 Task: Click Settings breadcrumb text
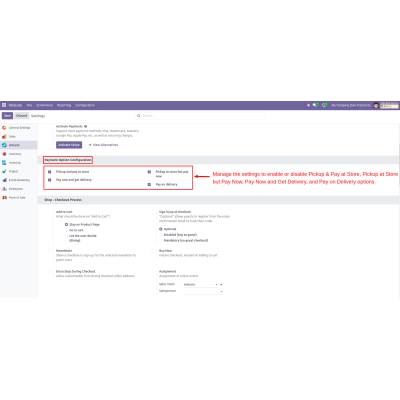click(38, 116)
